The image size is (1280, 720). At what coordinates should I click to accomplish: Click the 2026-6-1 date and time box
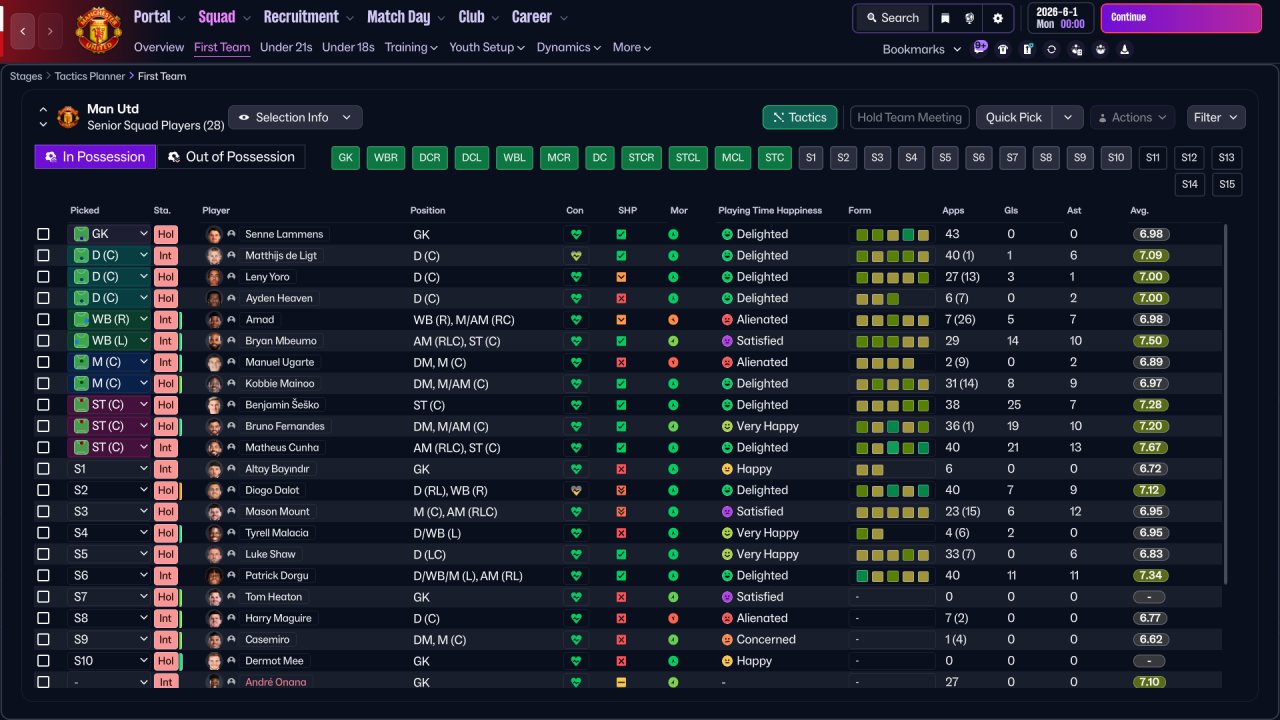[1060, 18]
